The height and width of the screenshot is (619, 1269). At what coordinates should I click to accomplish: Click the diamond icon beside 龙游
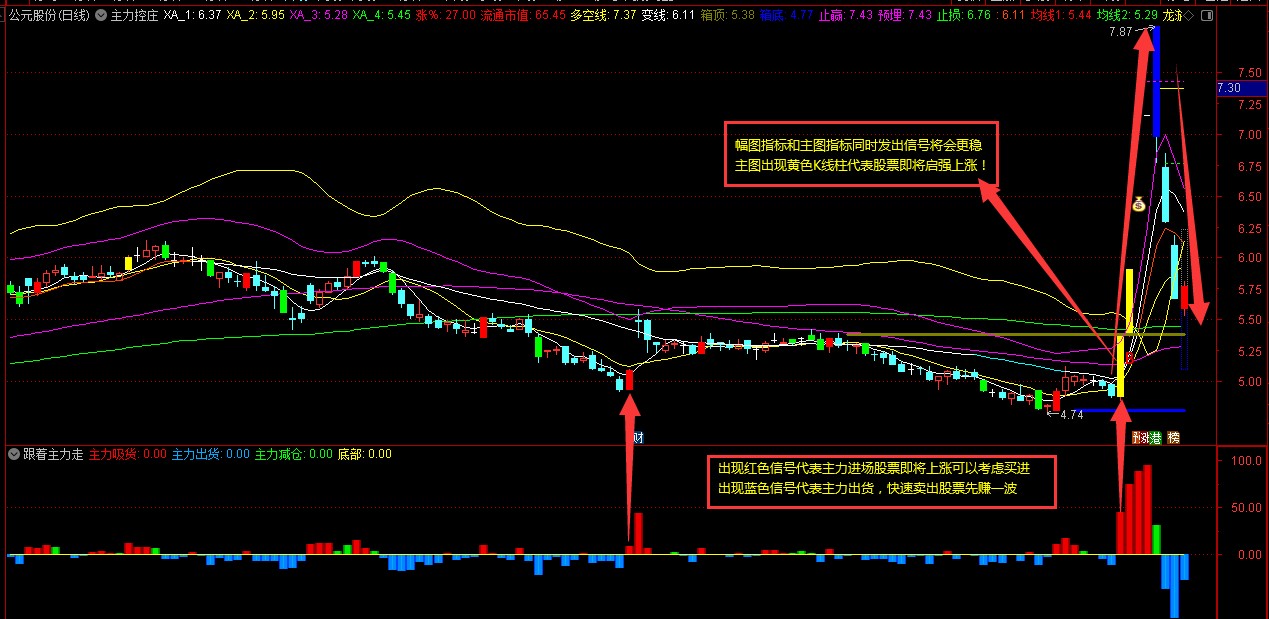pos(1188,16)
